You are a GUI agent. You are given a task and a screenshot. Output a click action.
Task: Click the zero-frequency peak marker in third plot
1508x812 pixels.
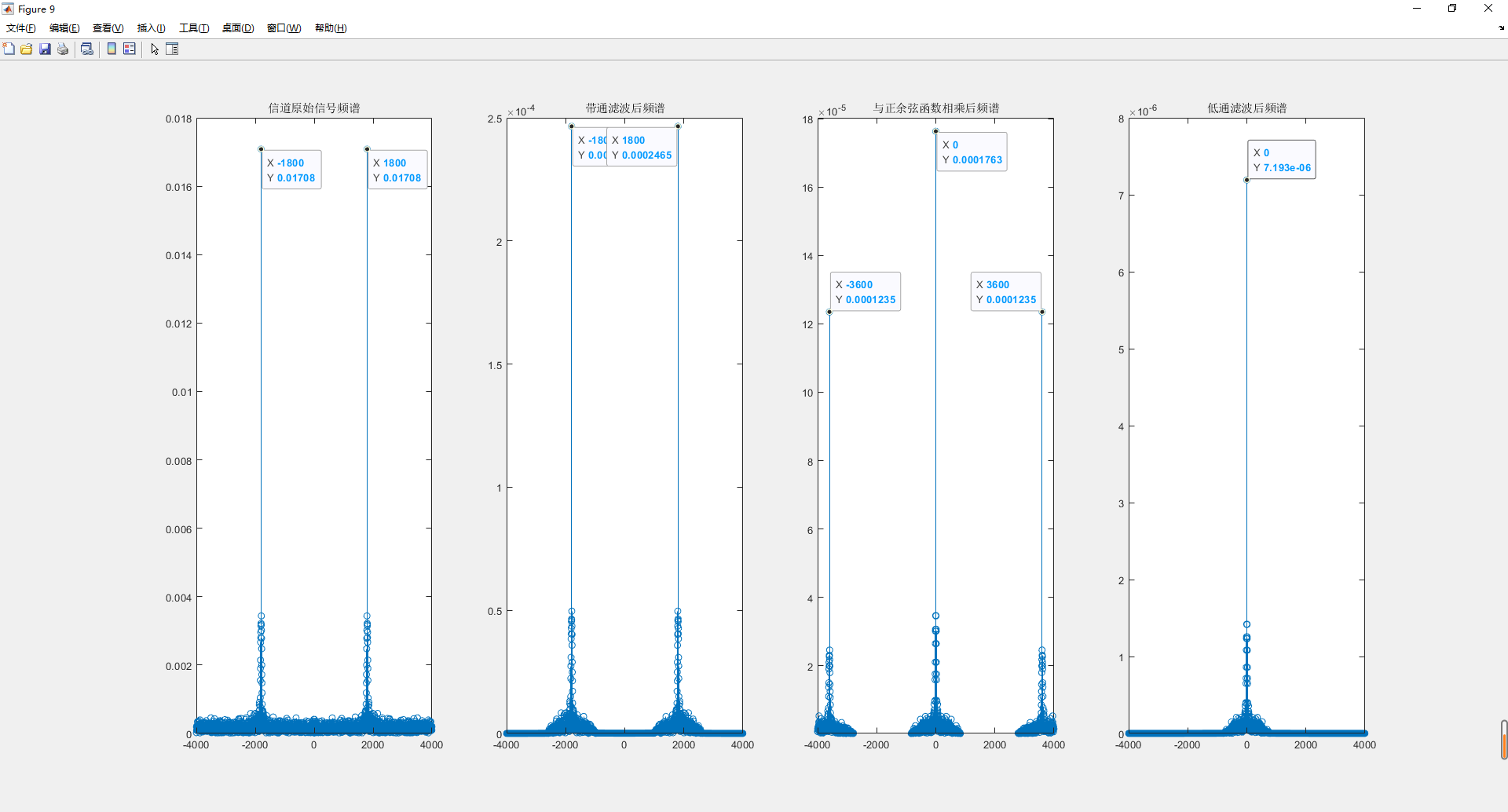pos(935,131)
